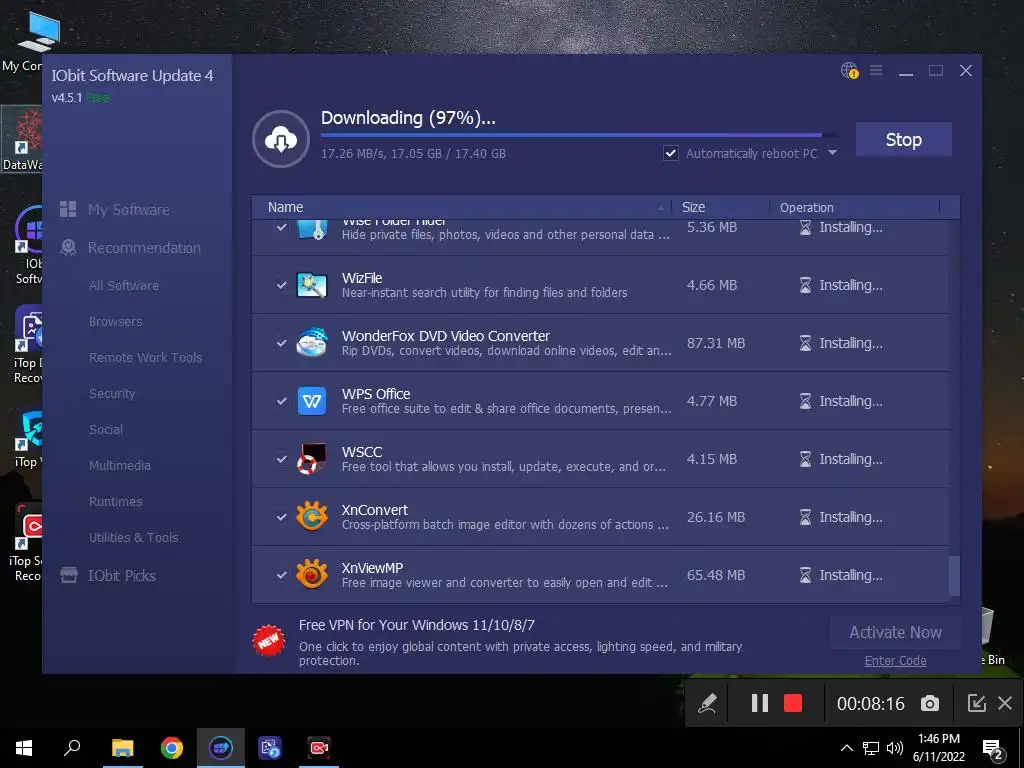Stop the screen recording with the red square

click(x=793, y=703)
